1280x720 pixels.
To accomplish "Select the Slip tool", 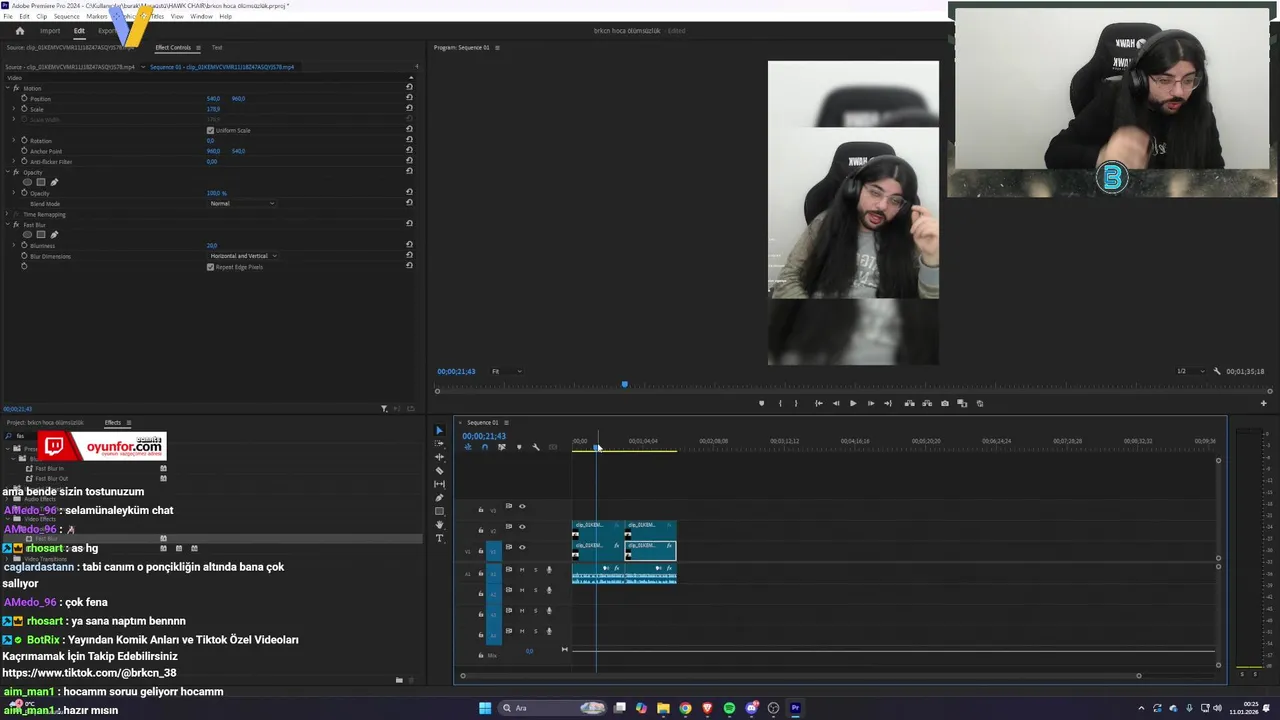I will 439,484.
